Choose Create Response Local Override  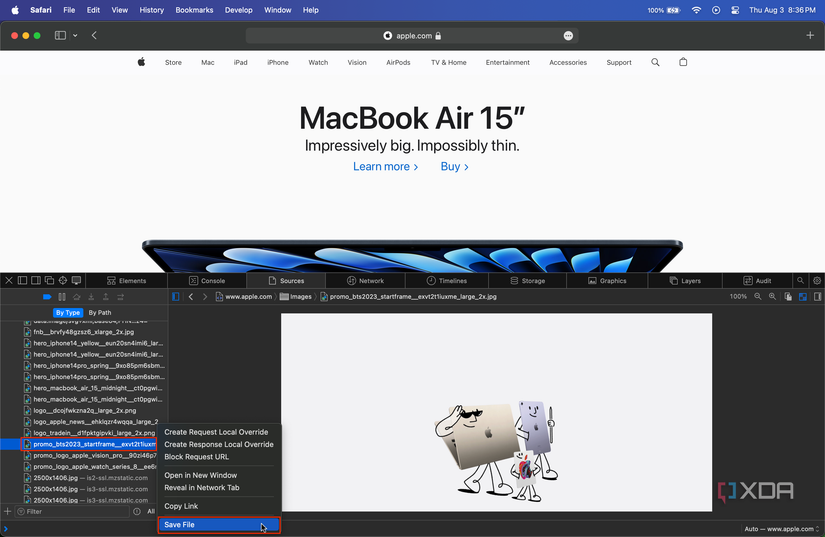(219, 444)
